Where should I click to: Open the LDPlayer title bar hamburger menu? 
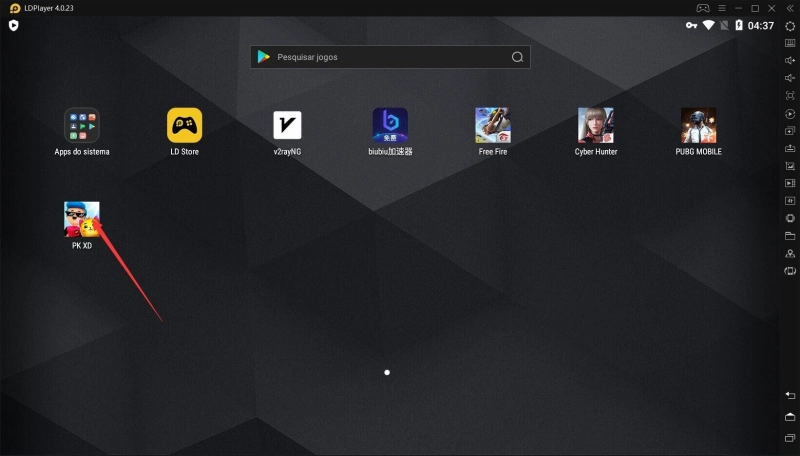pyautogui.click(x=721, y=8)
